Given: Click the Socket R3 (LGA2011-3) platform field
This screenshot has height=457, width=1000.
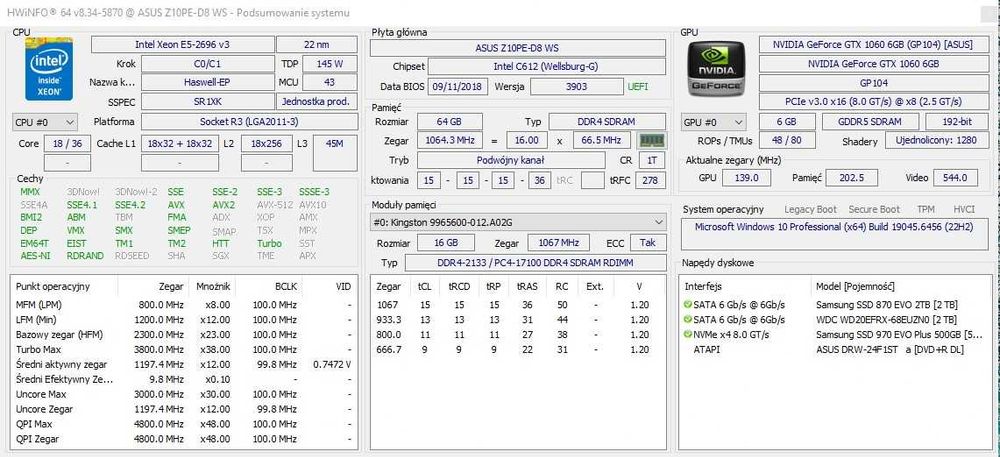Looking at the screenshot, I should click(x=249, y=122).
